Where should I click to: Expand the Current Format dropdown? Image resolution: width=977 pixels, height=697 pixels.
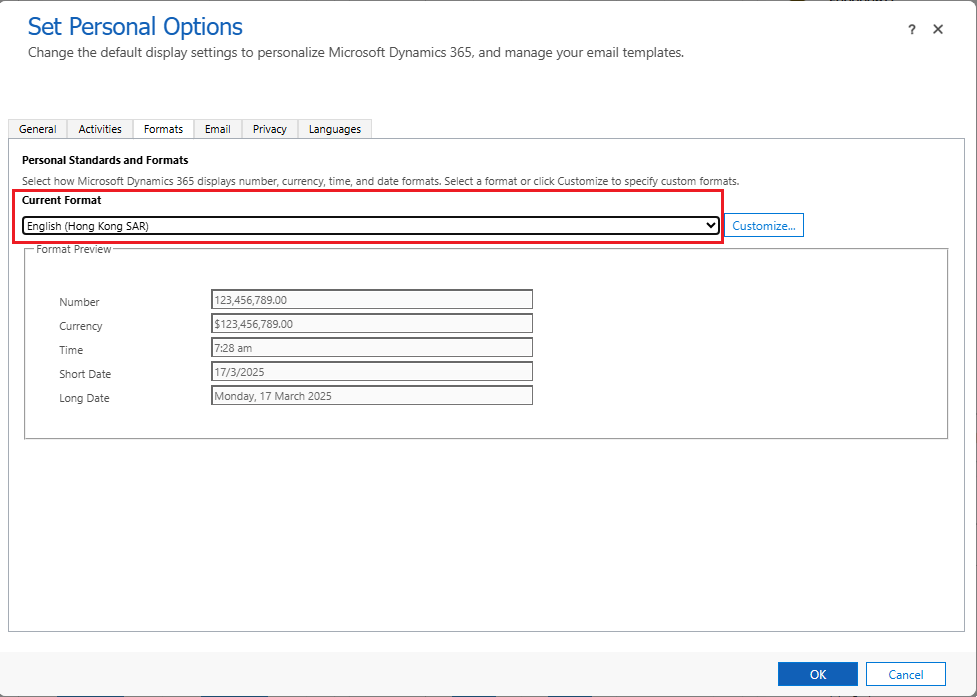click(371, 226)
